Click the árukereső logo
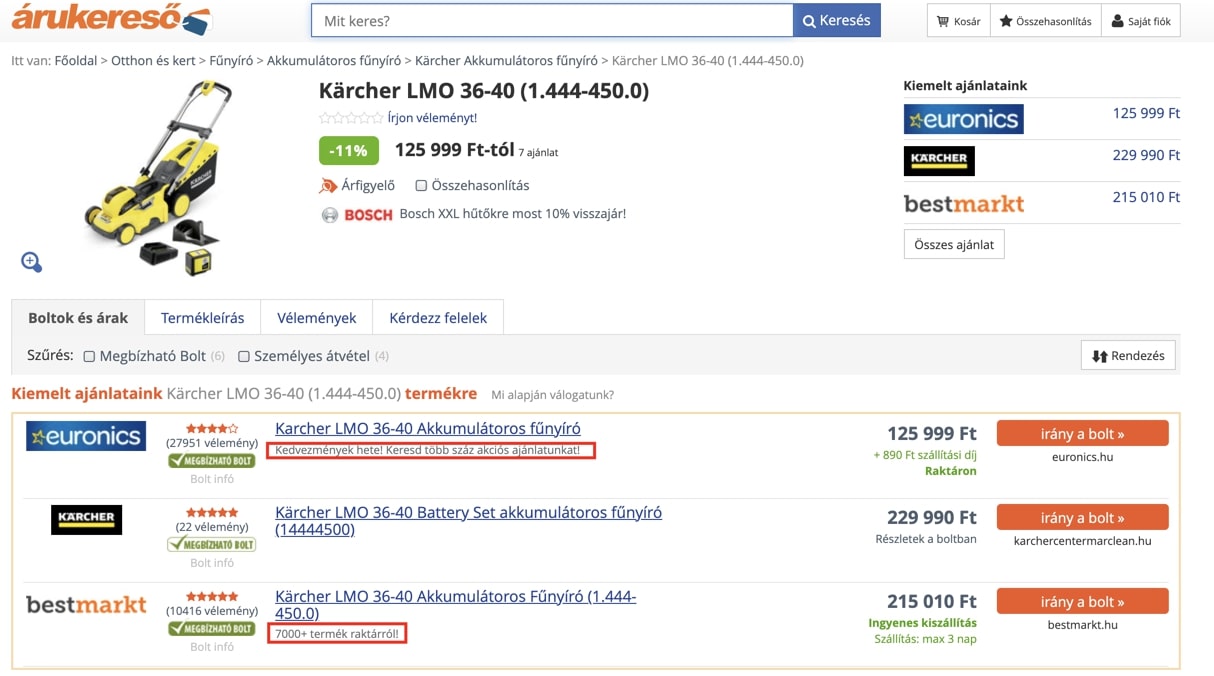 pyautogui.click(x=111, y=19)
